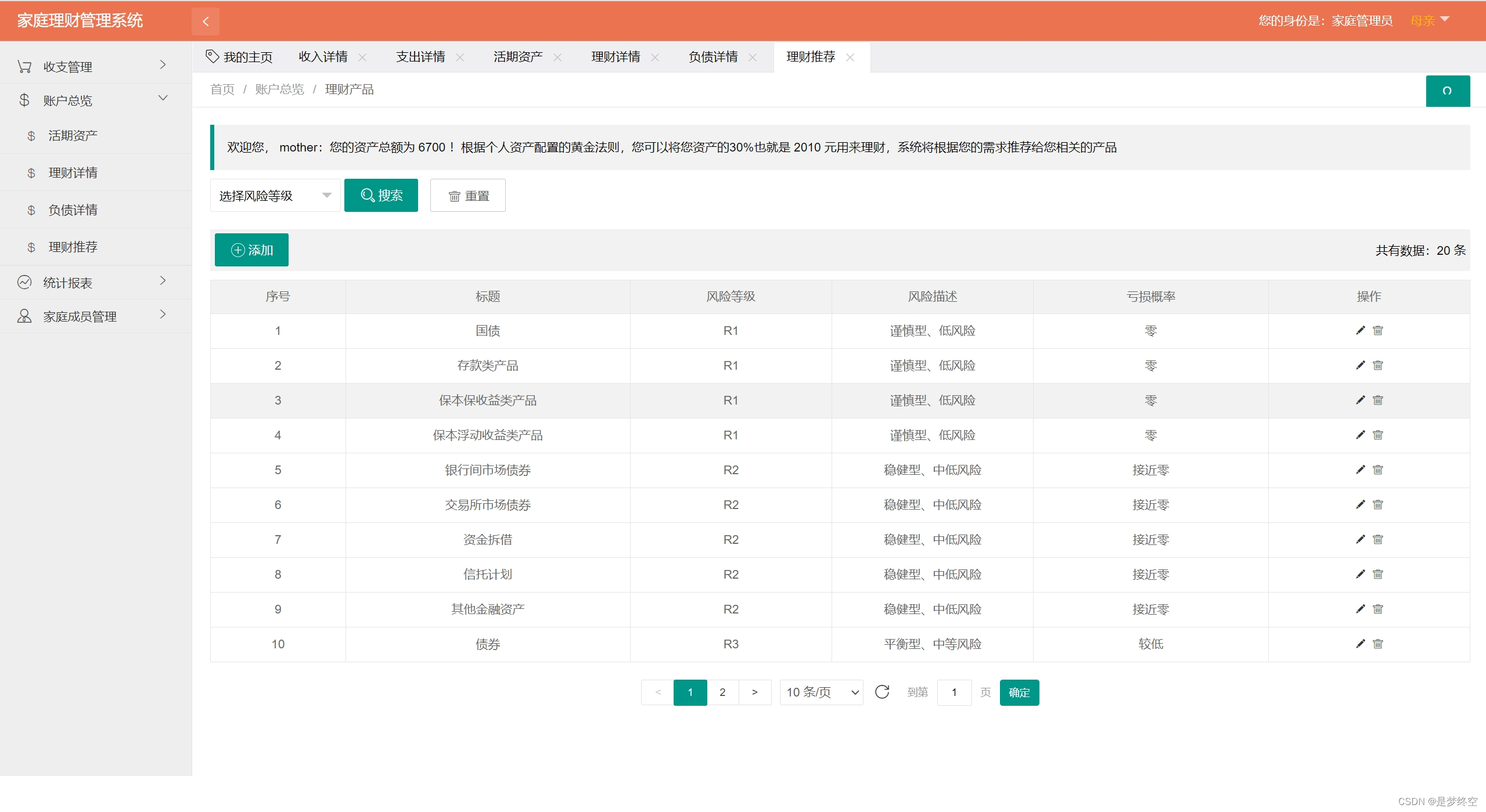Delete the 存款类产品 row via trash icon
This screenshot has height=812, width=1486.
tap(1377, 366)
